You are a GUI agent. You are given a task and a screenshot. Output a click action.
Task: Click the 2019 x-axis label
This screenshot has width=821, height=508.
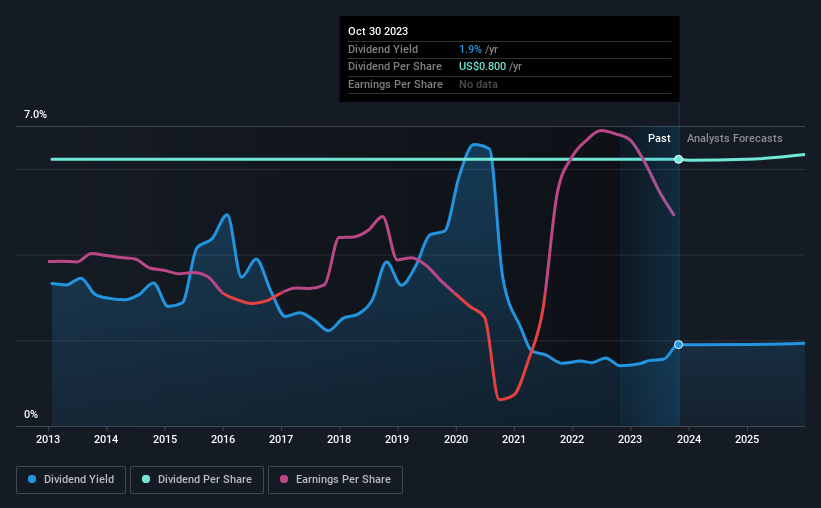[x=397, y=439]
